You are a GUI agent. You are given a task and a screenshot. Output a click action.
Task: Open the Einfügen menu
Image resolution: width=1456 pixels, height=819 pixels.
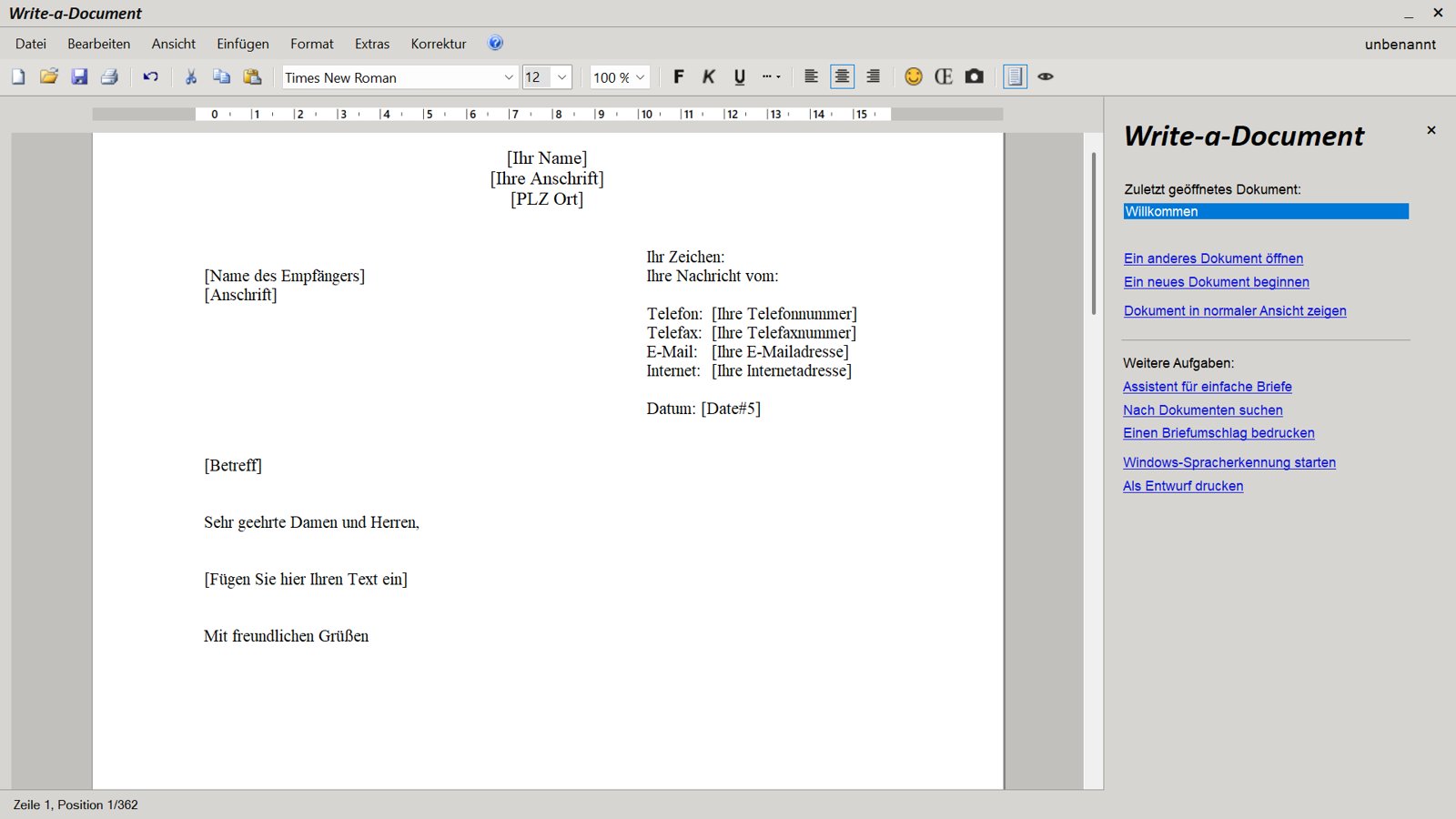pos(243,44)
